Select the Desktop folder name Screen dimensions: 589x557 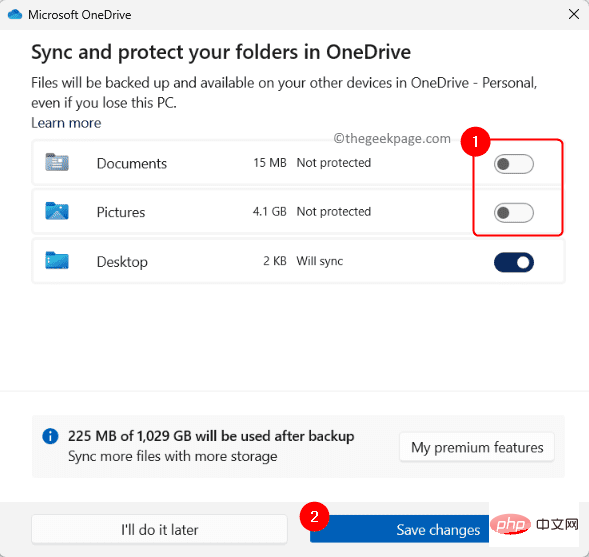point(122,262)
